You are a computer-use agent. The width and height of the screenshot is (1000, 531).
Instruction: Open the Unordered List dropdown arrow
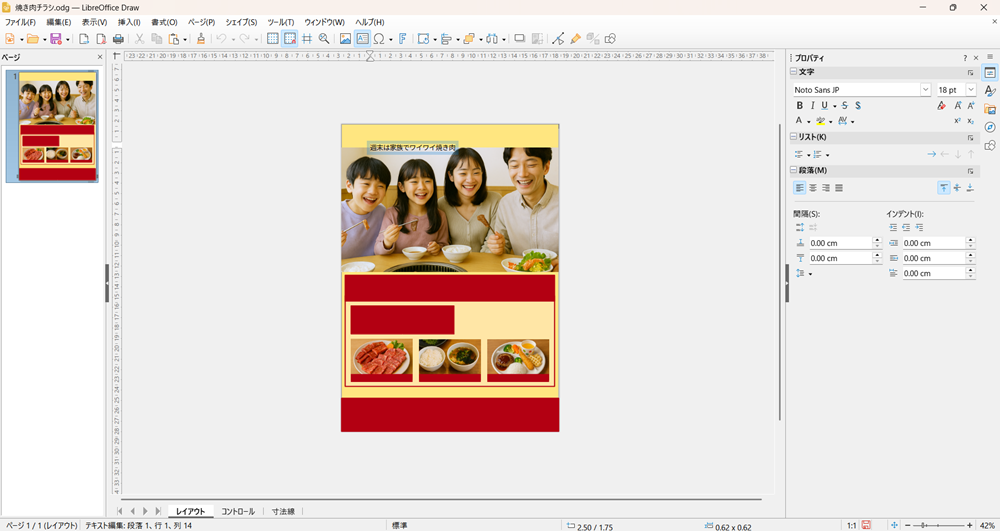point(809,155)
